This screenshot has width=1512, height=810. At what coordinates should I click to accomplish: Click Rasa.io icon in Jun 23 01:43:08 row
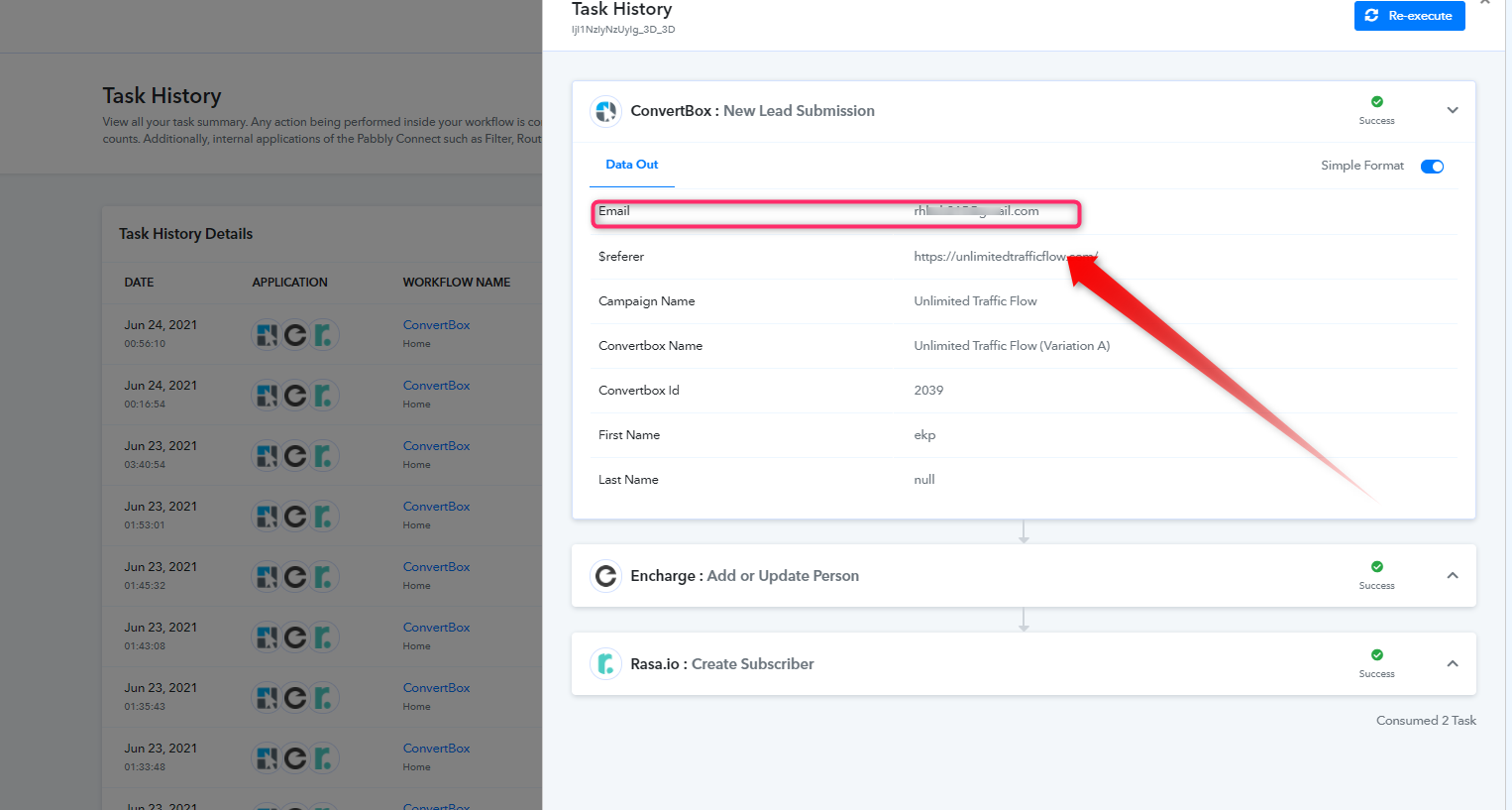coord(324,637)
